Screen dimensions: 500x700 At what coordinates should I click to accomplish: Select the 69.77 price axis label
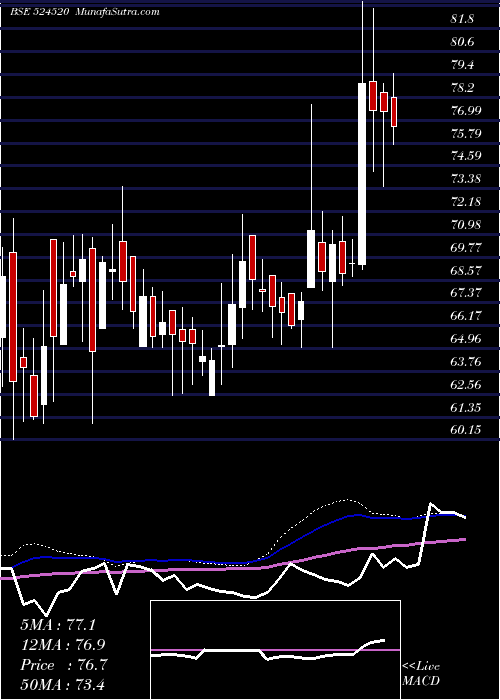(x=466, y=247)
